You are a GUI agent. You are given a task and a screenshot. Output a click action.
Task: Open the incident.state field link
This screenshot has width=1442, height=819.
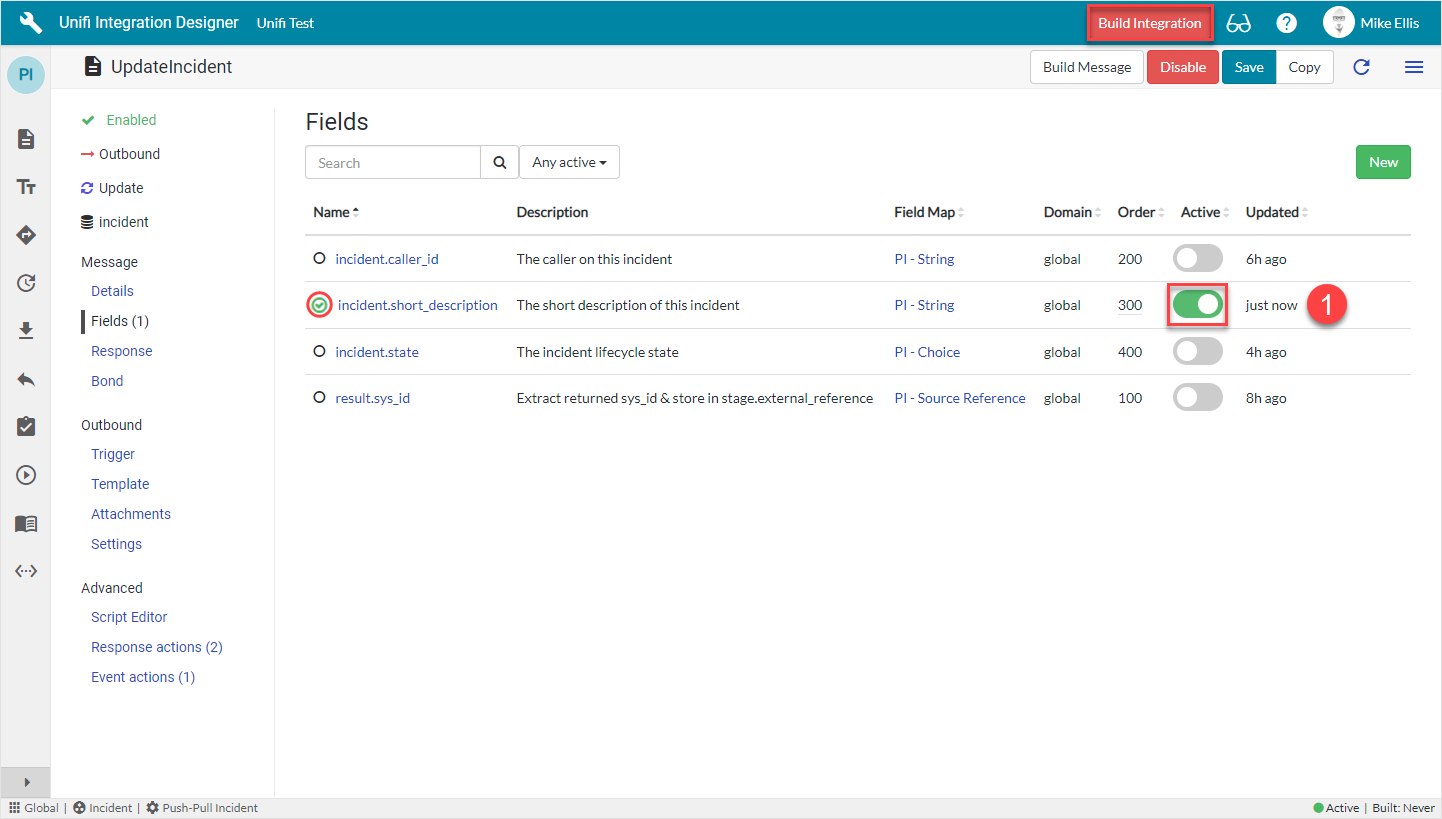(377, 352)
